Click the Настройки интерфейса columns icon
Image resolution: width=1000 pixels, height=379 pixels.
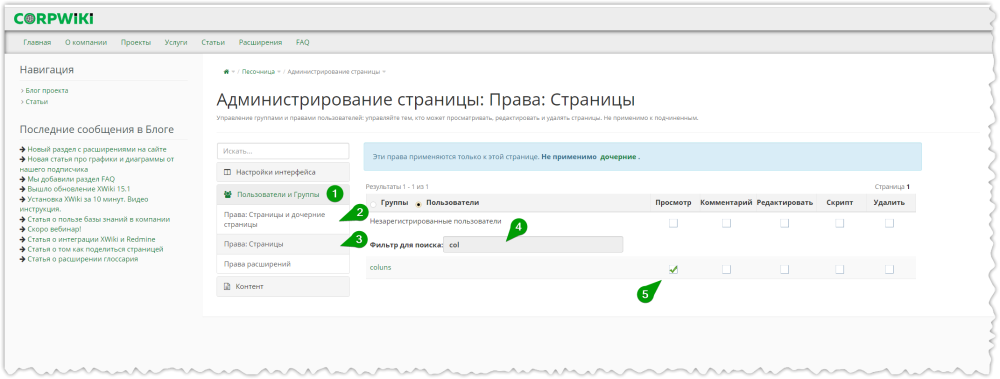click(228, 172)
